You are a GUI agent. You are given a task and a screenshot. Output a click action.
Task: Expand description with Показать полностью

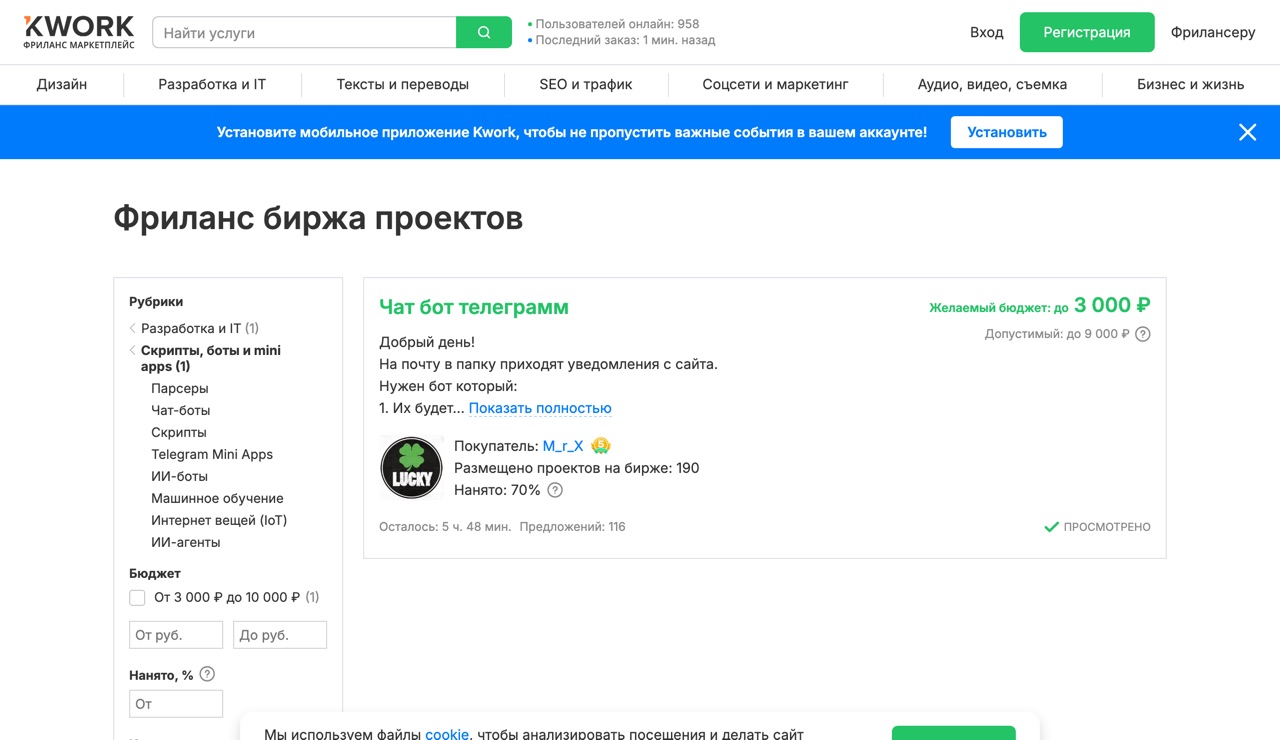coord(540,408)
